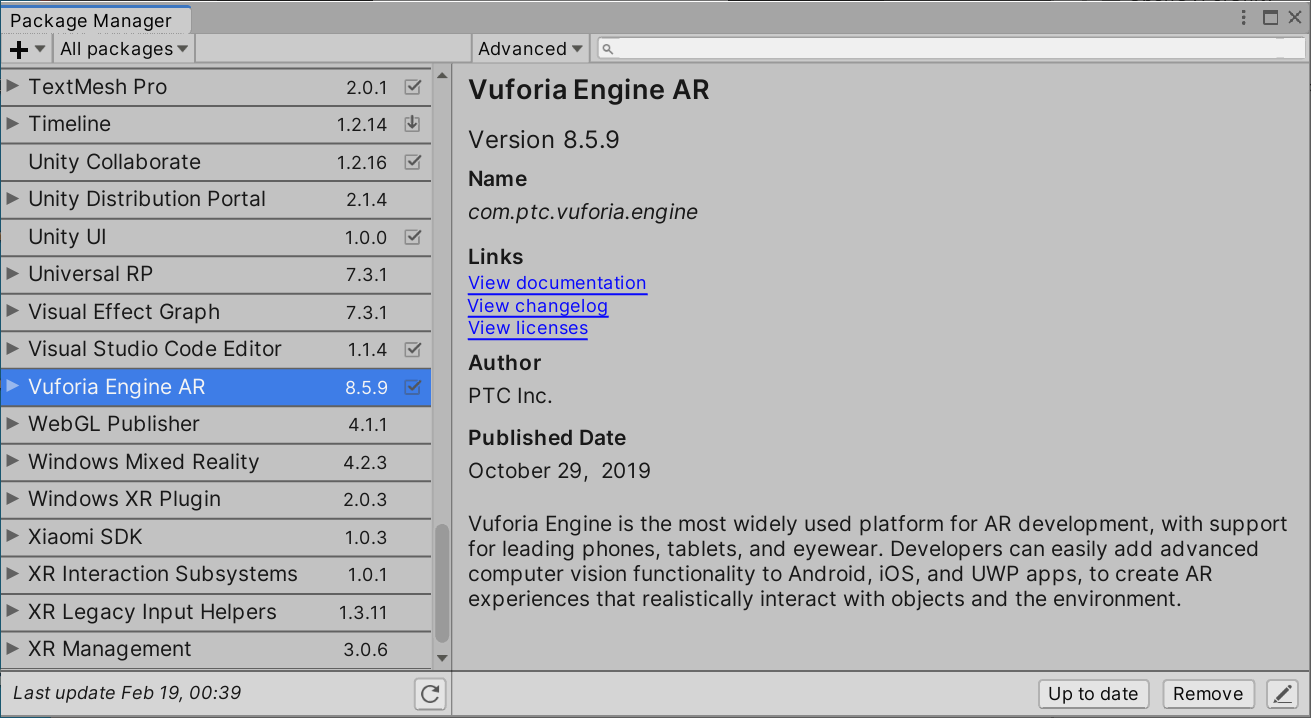Click Last update Feb 19 status text
1311x718 pixels.
pyautogui.click(x=127, y=692)
